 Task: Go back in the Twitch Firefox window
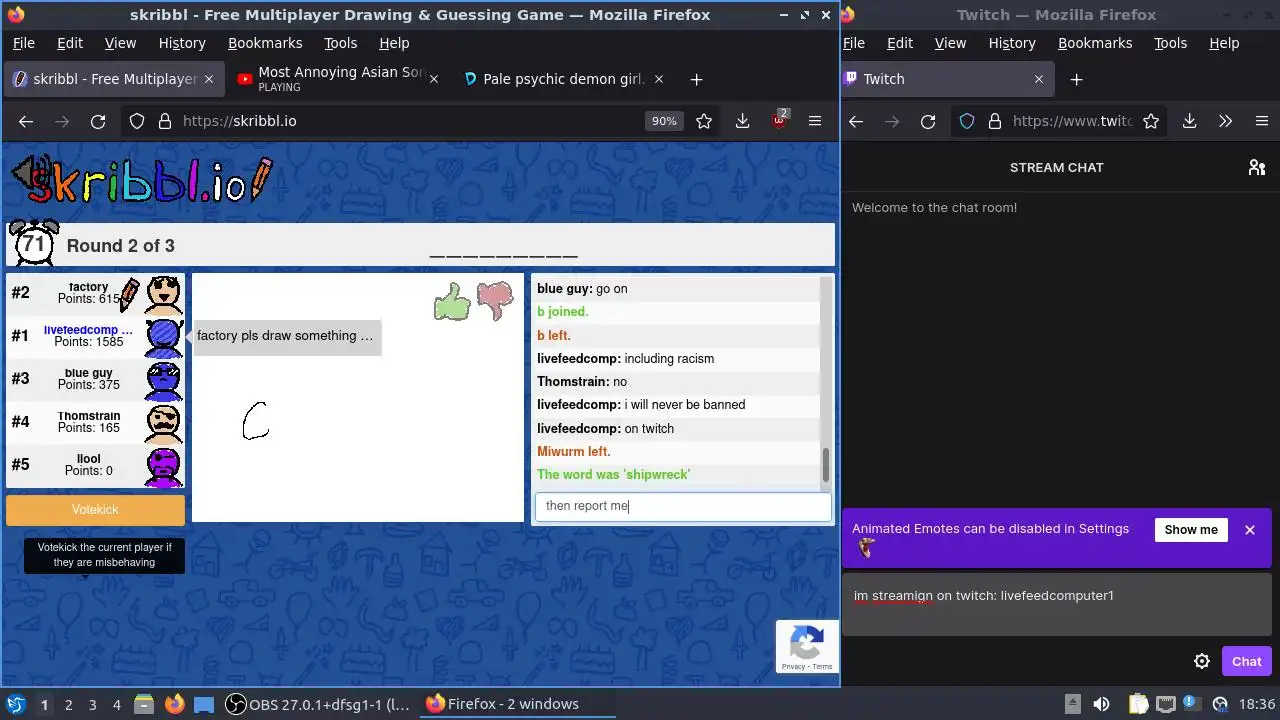[856, 121]
